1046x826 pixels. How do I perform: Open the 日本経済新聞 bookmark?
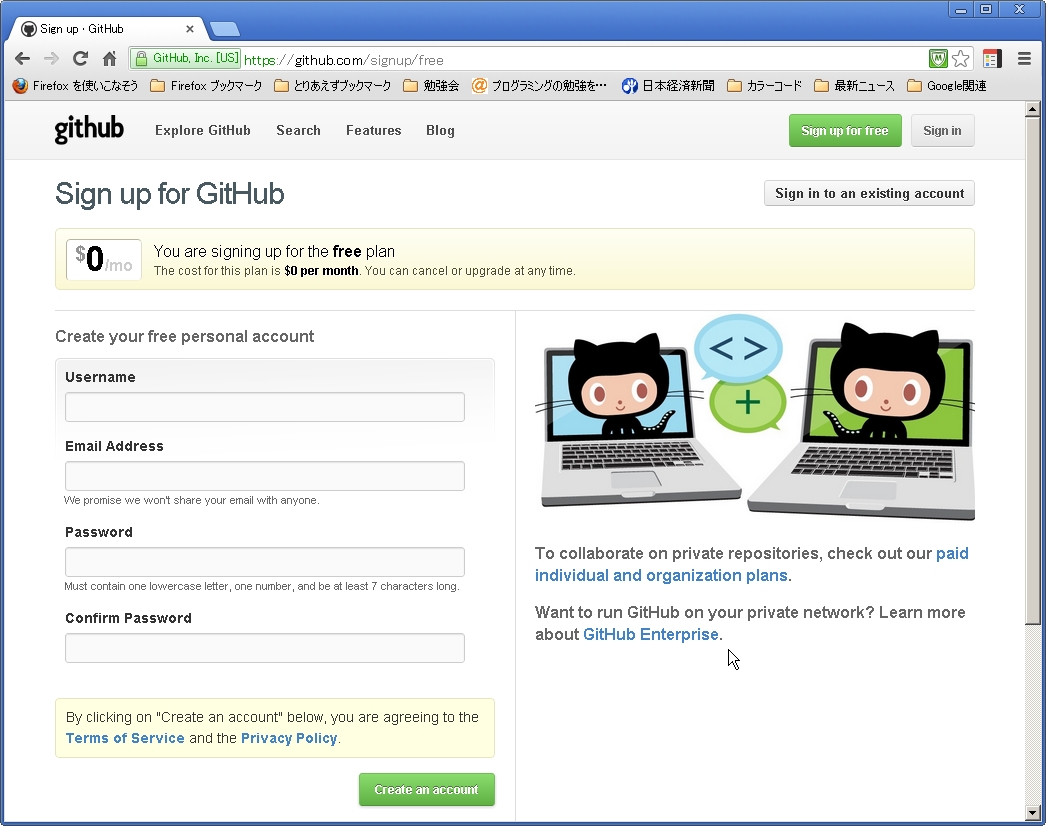pos(668,85)
